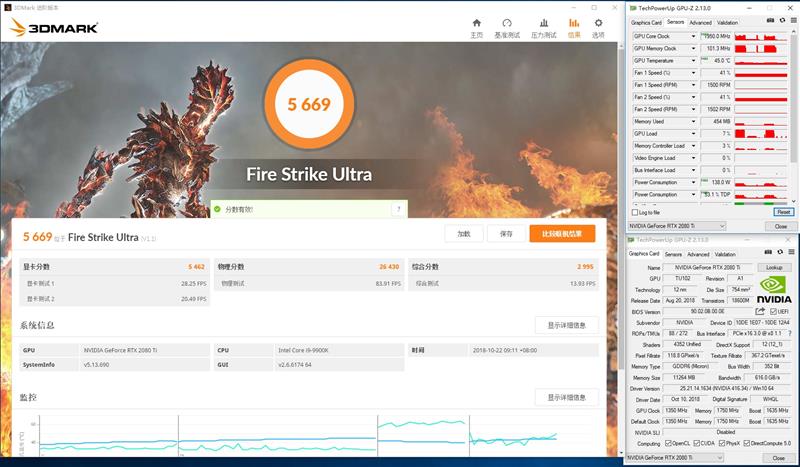Click the BIOS export share icon beside UEFI

760,311
